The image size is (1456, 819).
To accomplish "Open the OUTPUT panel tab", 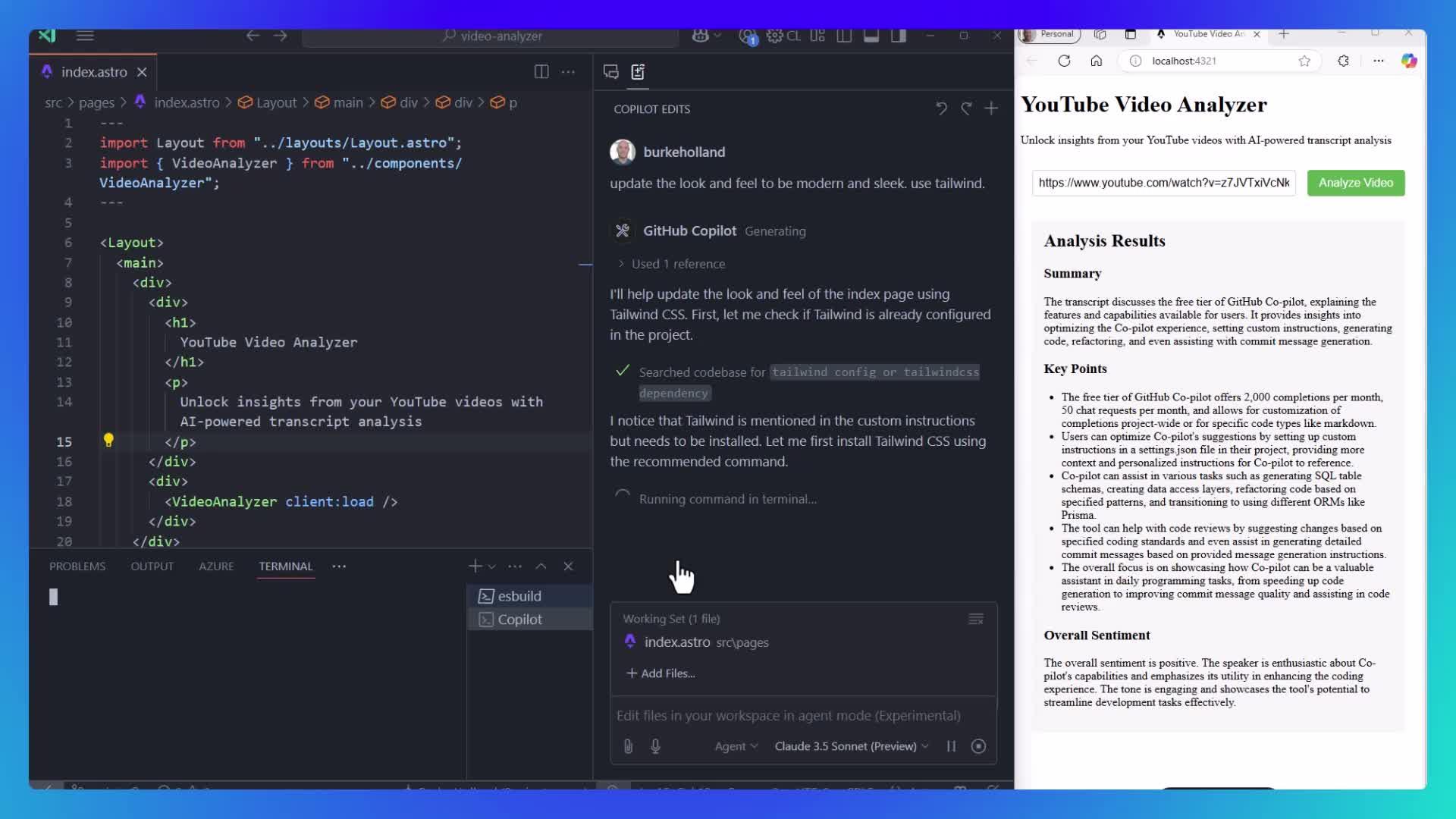I will (152, 566).
